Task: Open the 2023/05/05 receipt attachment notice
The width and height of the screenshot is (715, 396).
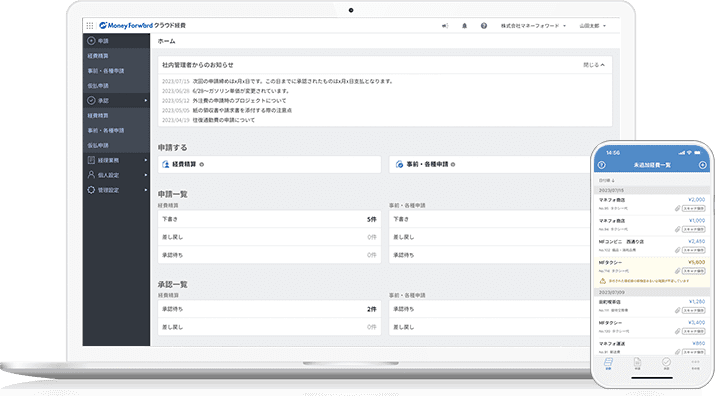Action: tap(227, 110)
